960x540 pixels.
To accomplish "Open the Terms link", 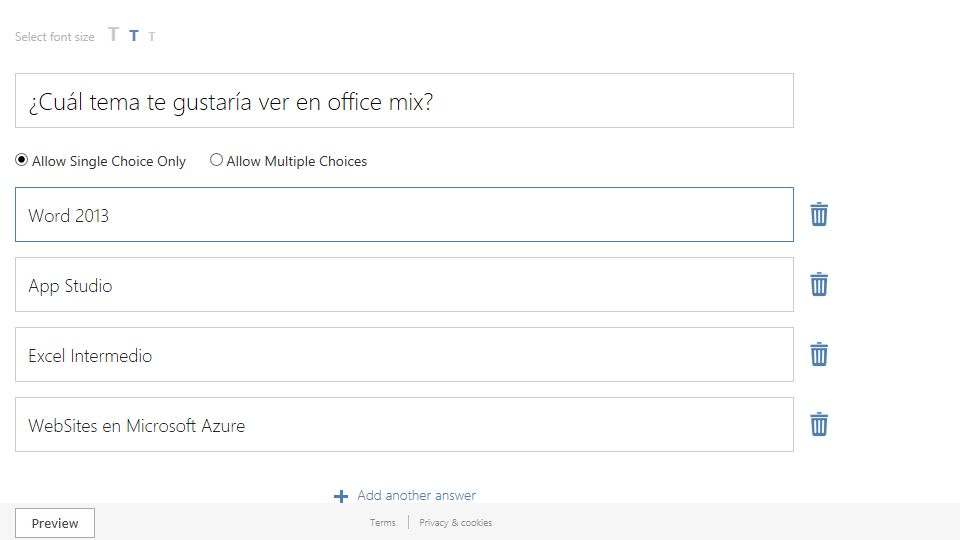I will [x=383, y=522].
